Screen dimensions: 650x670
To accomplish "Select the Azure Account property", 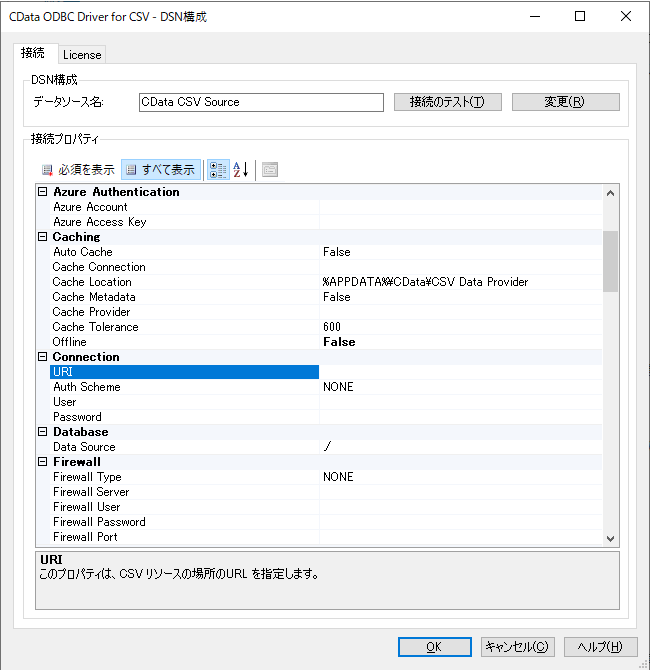I will [x=184, y=207].
